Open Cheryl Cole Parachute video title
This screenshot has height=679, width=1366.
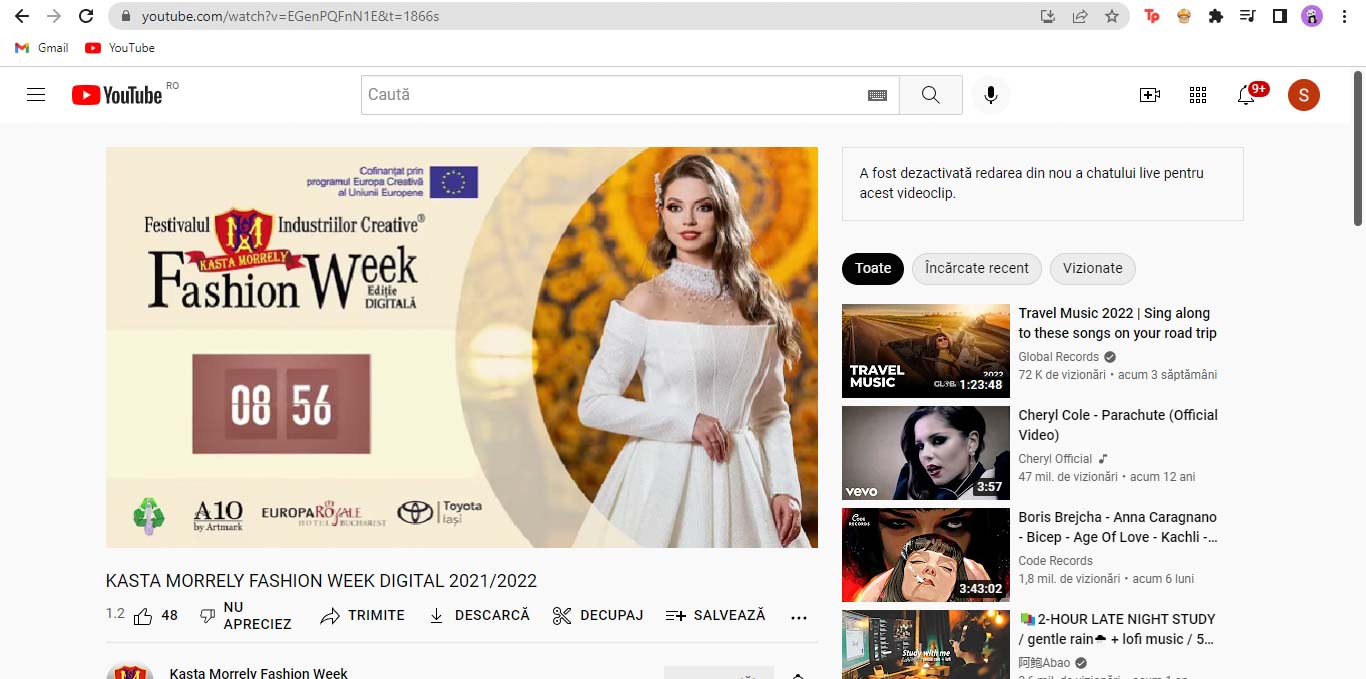point(1118,425)
